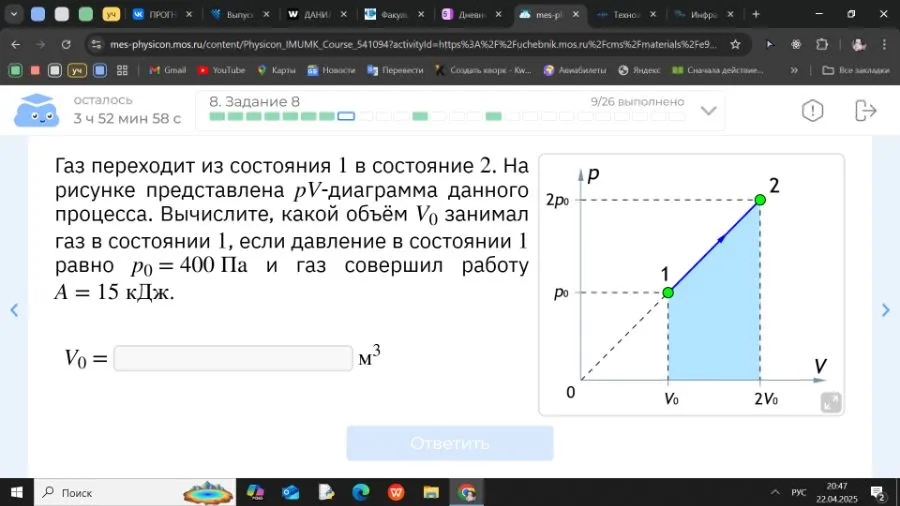Close the VK tab
The width and height of the screenshot is (900, 506).
189,14
